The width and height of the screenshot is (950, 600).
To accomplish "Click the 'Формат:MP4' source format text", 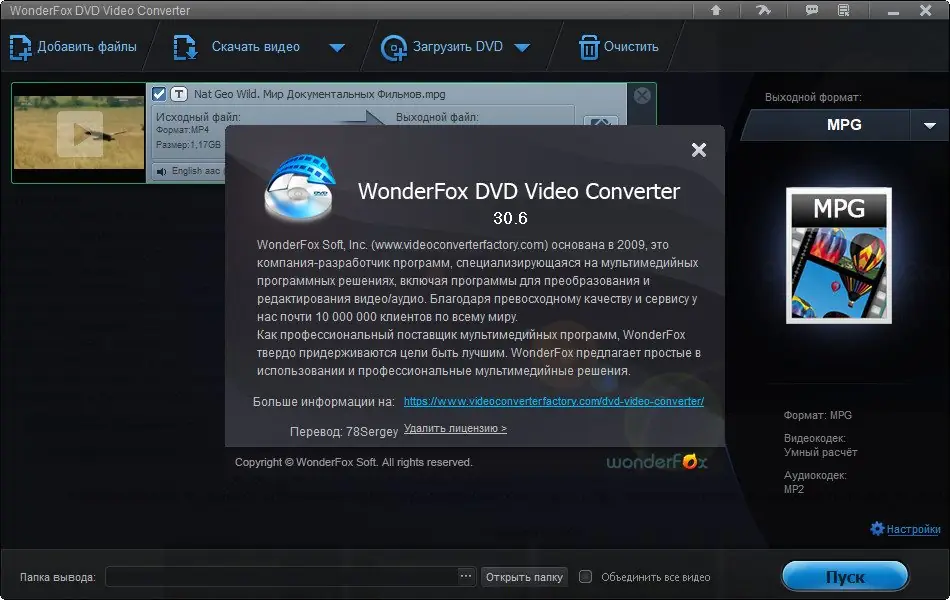I will (182, 130).
